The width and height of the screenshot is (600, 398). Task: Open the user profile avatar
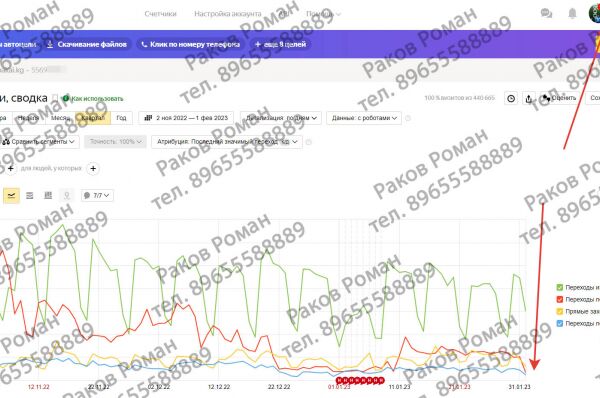pyautogui.click(x=594, y=14)
